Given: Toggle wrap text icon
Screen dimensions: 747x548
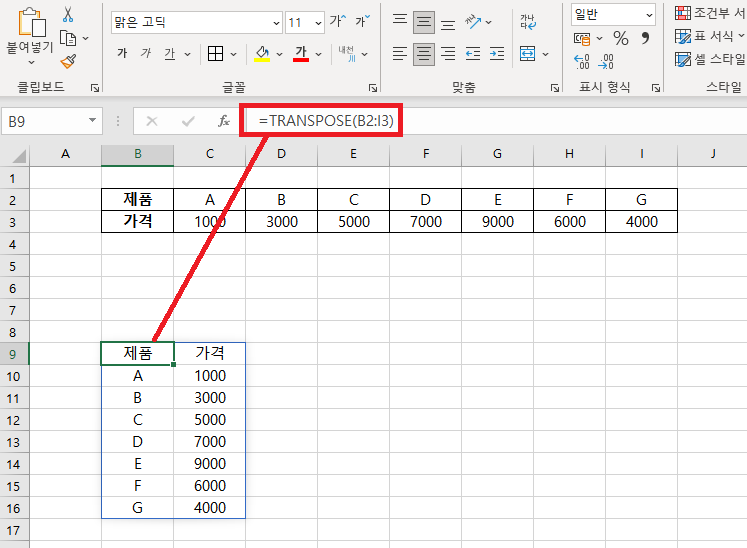Looking at the screenshot, I should tap(528, 22).
